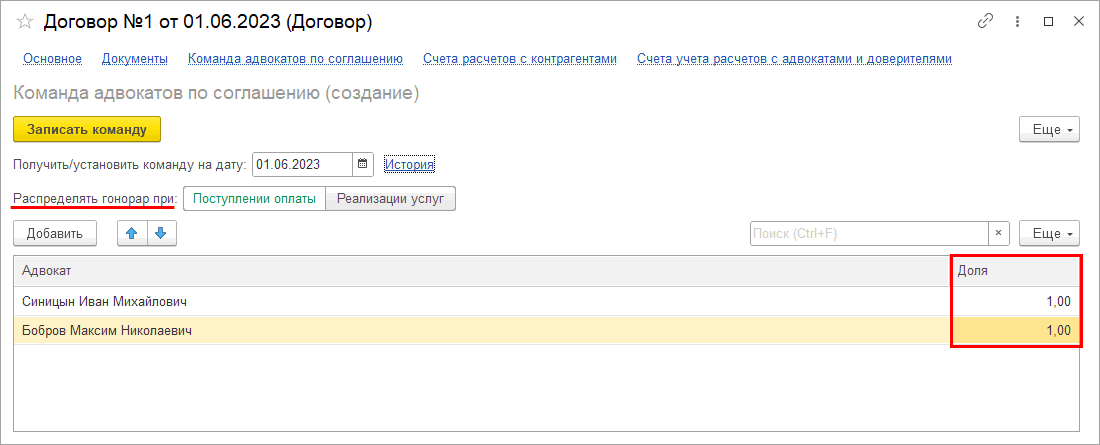Expand the upper «Еще» dropdown menu
Viewport: 1100px width, 445px height.
pos(1049,129)
